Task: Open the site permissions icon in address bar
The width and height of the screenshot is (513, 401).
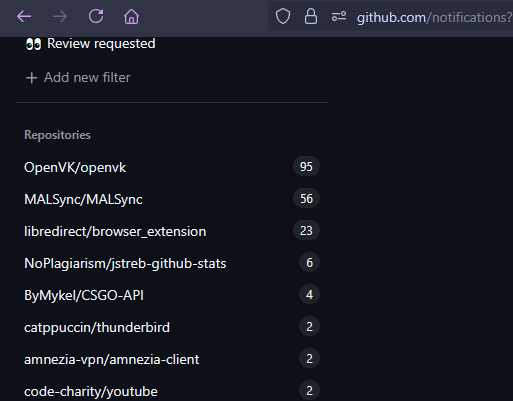Action: pos(339,16)
